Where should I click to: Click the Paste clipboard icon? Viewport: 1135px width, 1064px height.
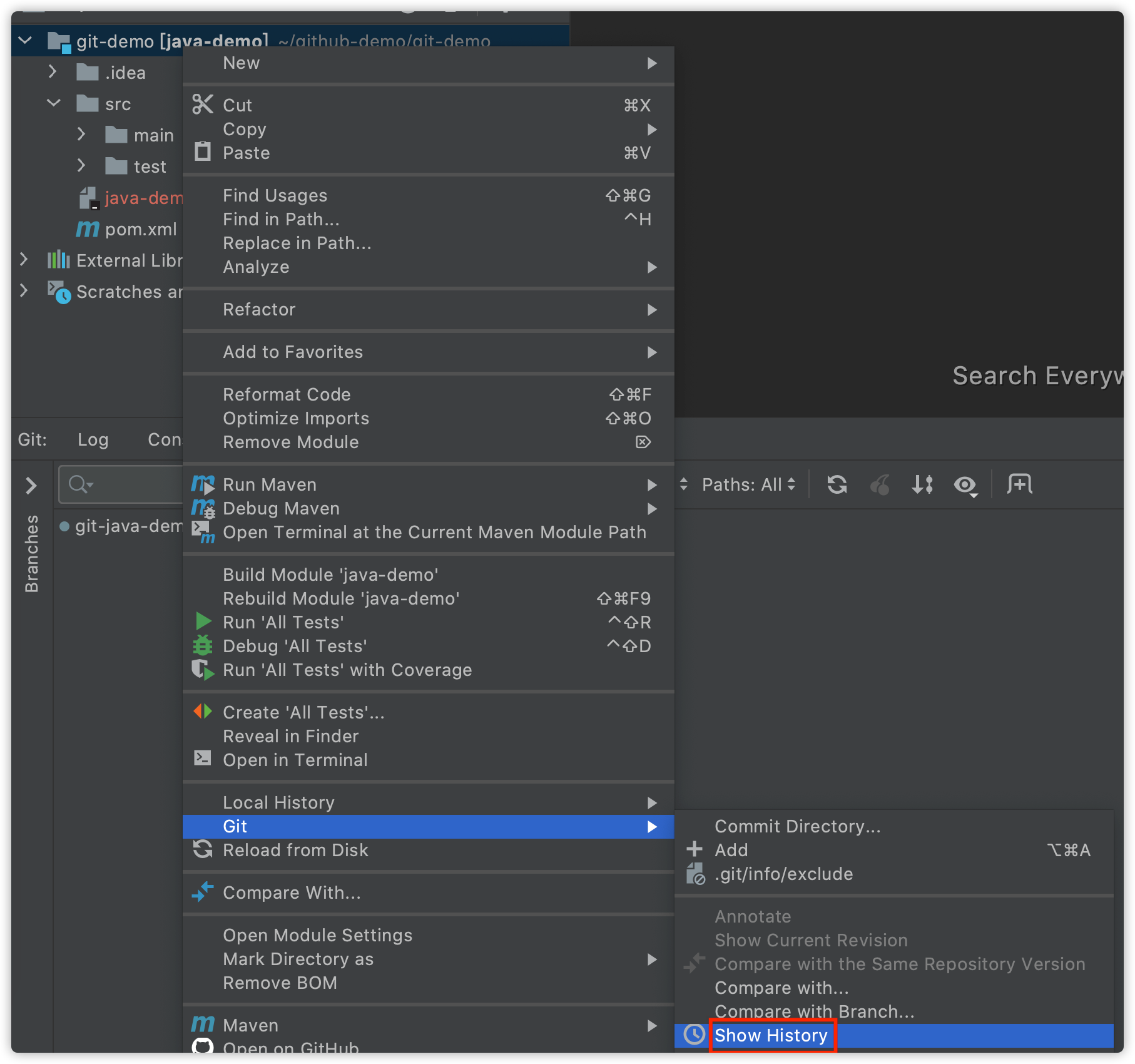click(203, 152)
